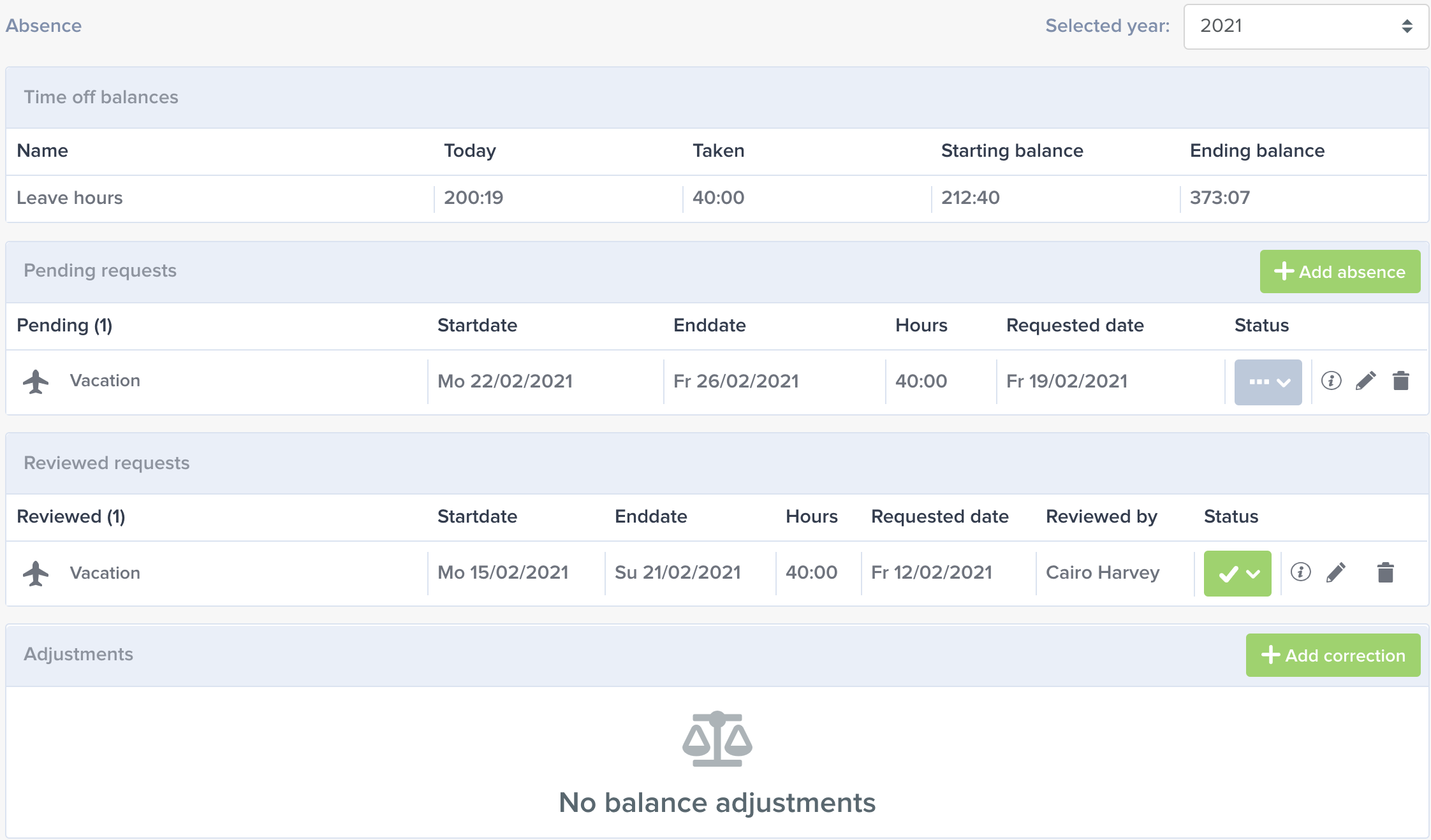Viewport: 1431px width, 840px height.
Task: Expand the approved status dropdown
Action: [x=1237, y=573]
